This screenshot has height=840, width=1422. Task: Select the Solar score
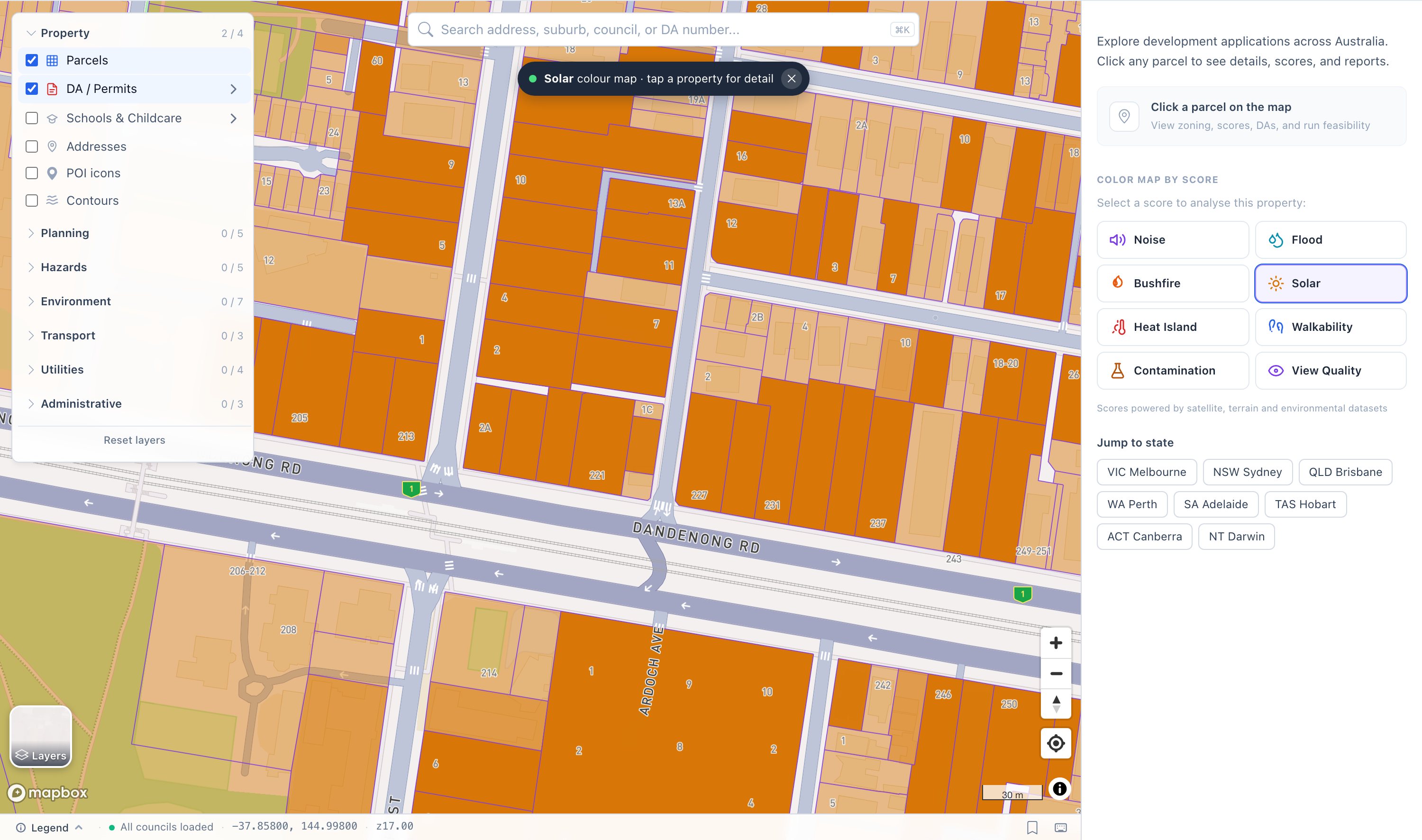[x=1331, y=283]
